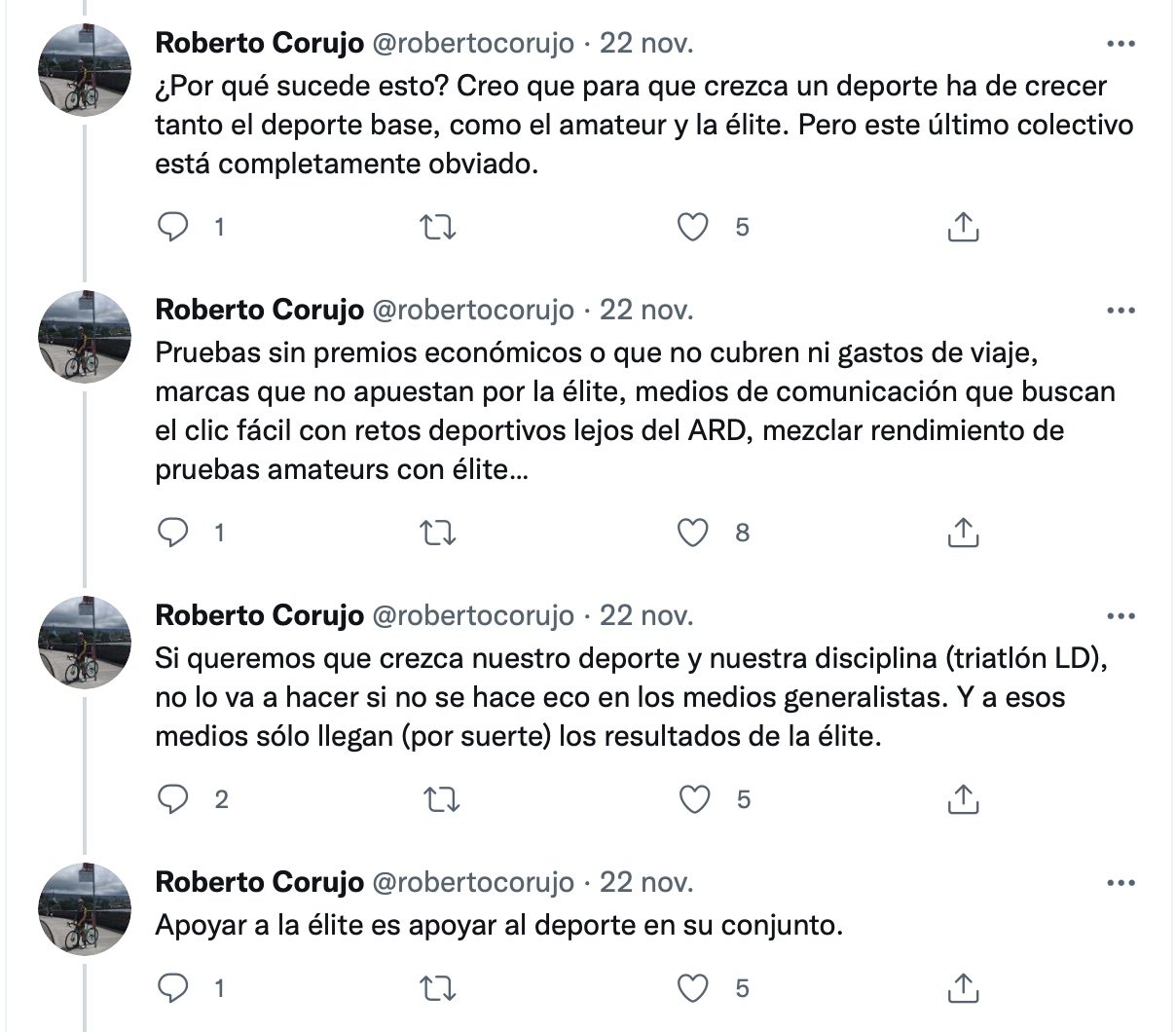Click the avatar on the second tweet
The image size is (1176, 1032).
coord(85,336)
